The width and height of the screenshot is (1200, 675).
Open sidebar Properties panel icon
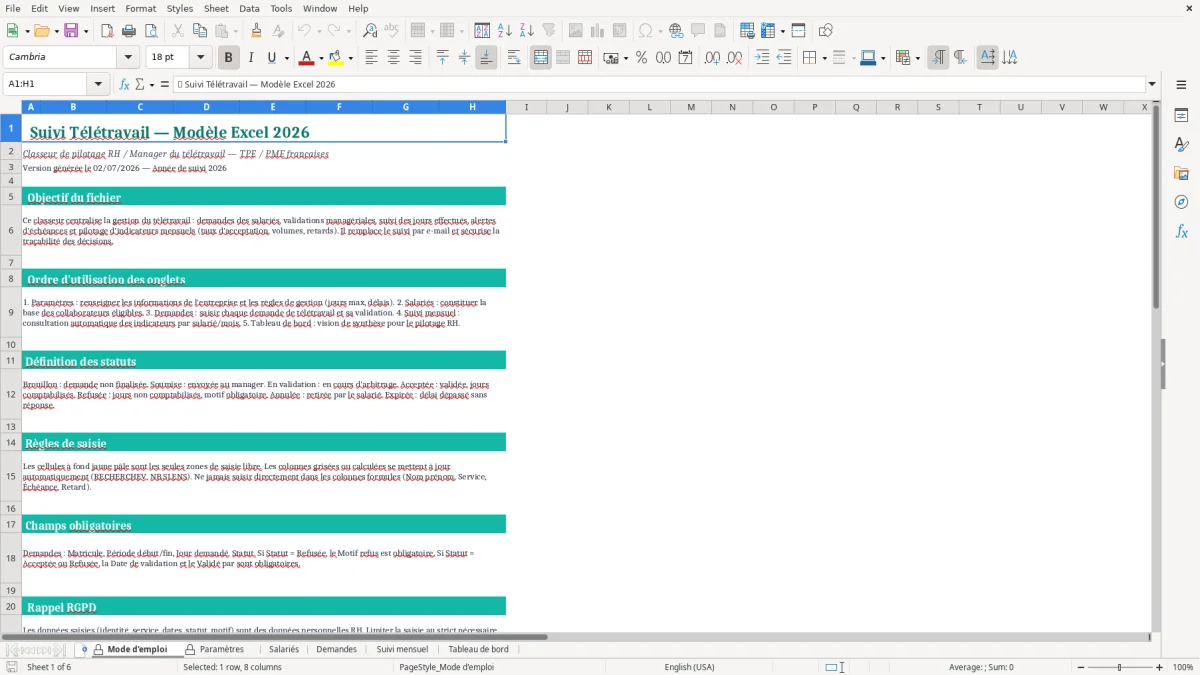[x=1181, y=115]
